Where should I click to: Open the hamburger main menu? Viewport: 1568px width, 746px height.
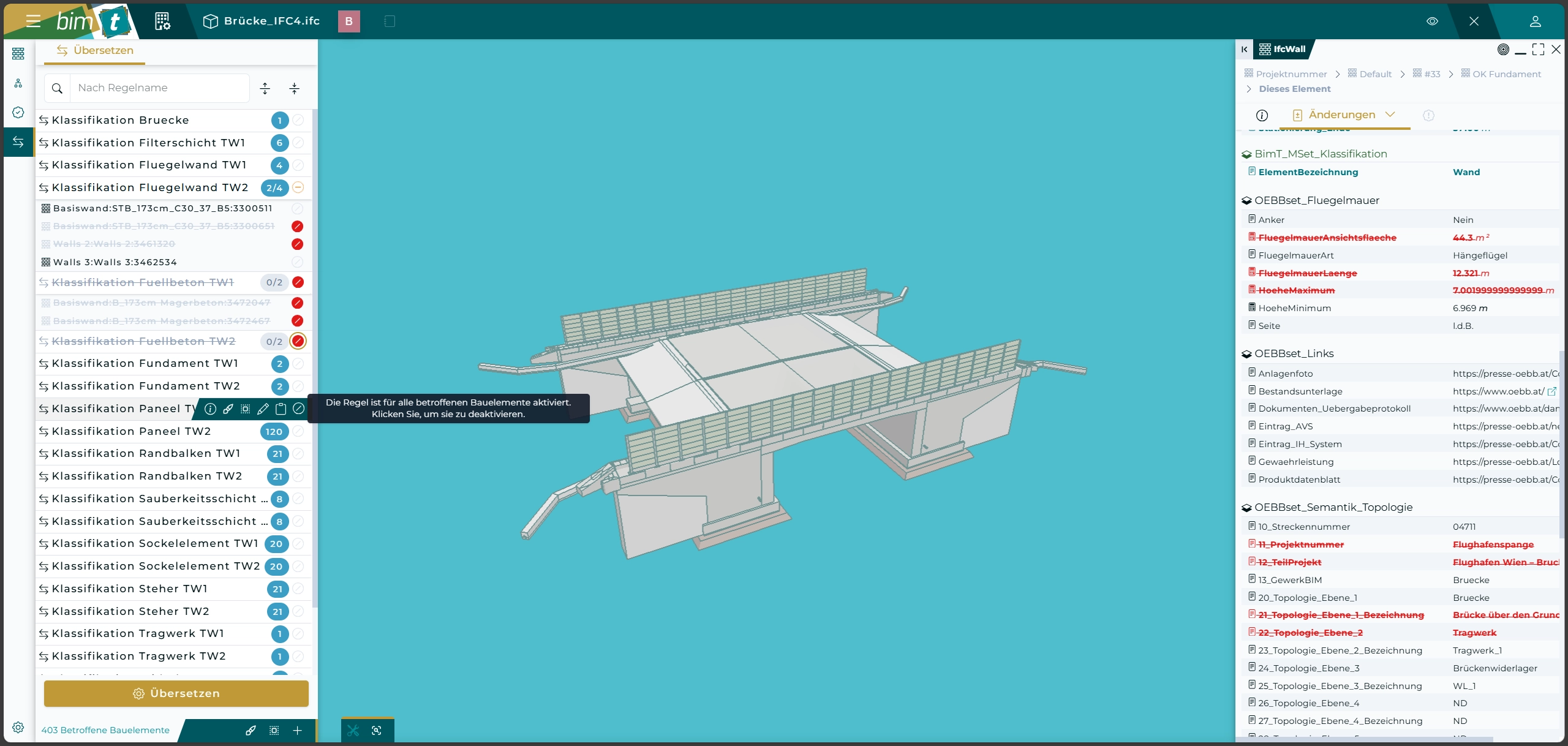(x=33, y=21)
